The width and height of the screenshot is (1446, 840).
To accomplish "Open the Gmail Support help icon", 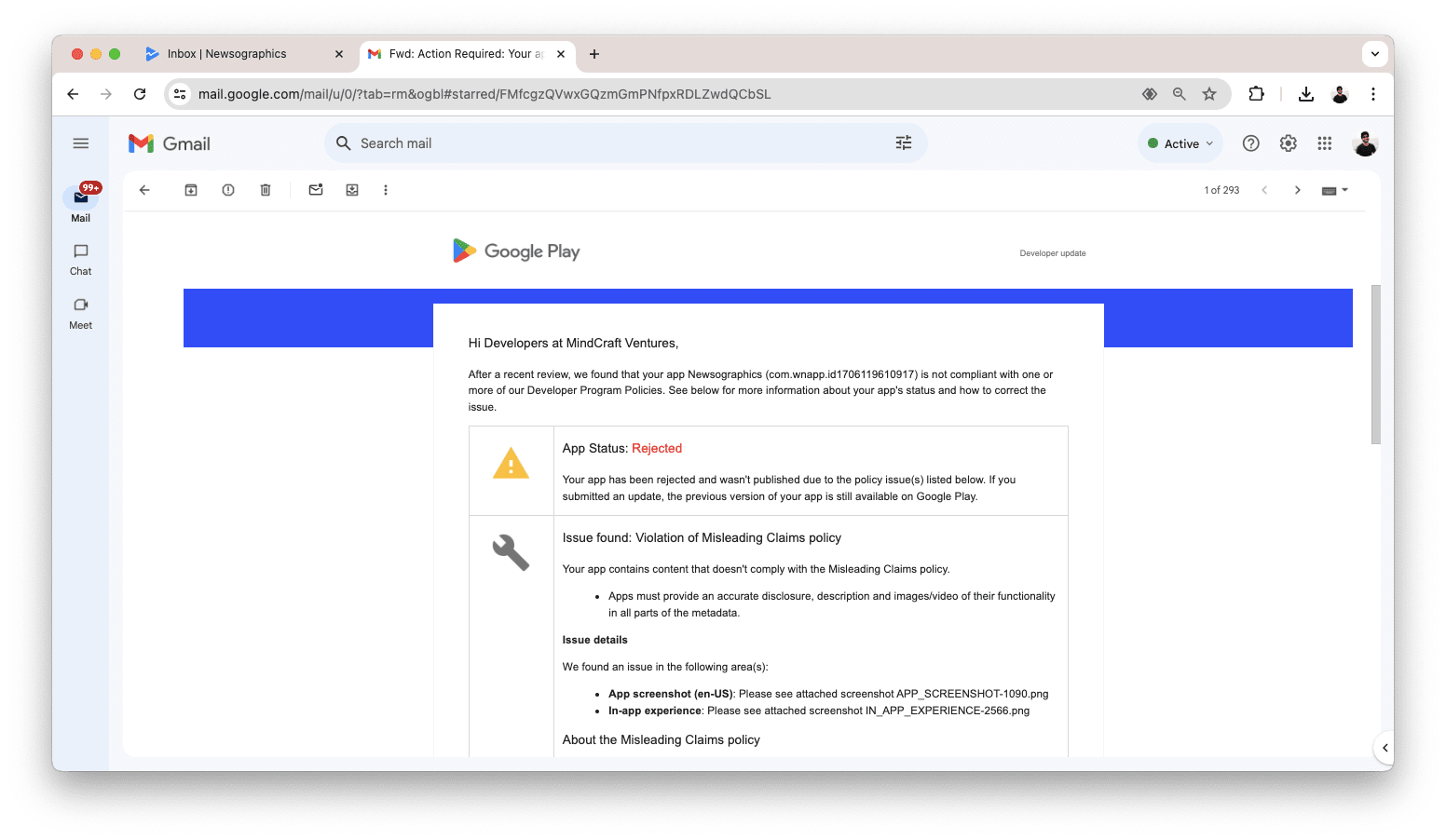I will [1250, 143].
